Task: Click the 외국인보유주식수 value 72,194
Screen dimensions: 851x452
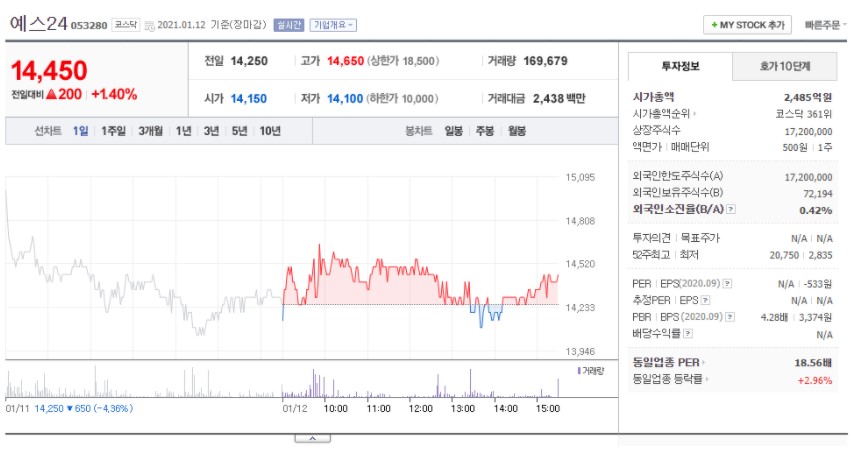Action: coord(817,194)
